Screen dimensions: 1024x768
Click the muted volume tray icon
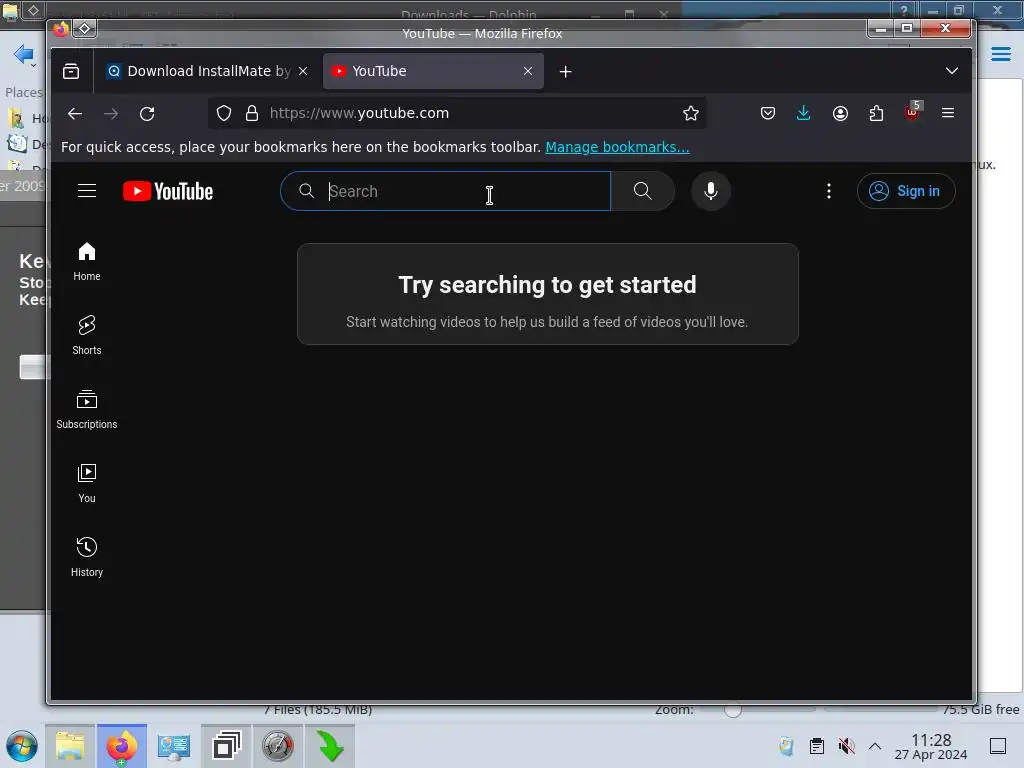click(846, 746)
